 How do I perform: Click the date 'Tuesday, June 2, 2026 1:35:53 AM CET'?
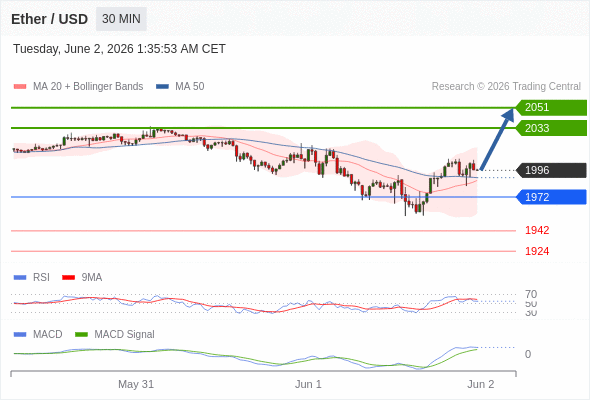[119, 49]
